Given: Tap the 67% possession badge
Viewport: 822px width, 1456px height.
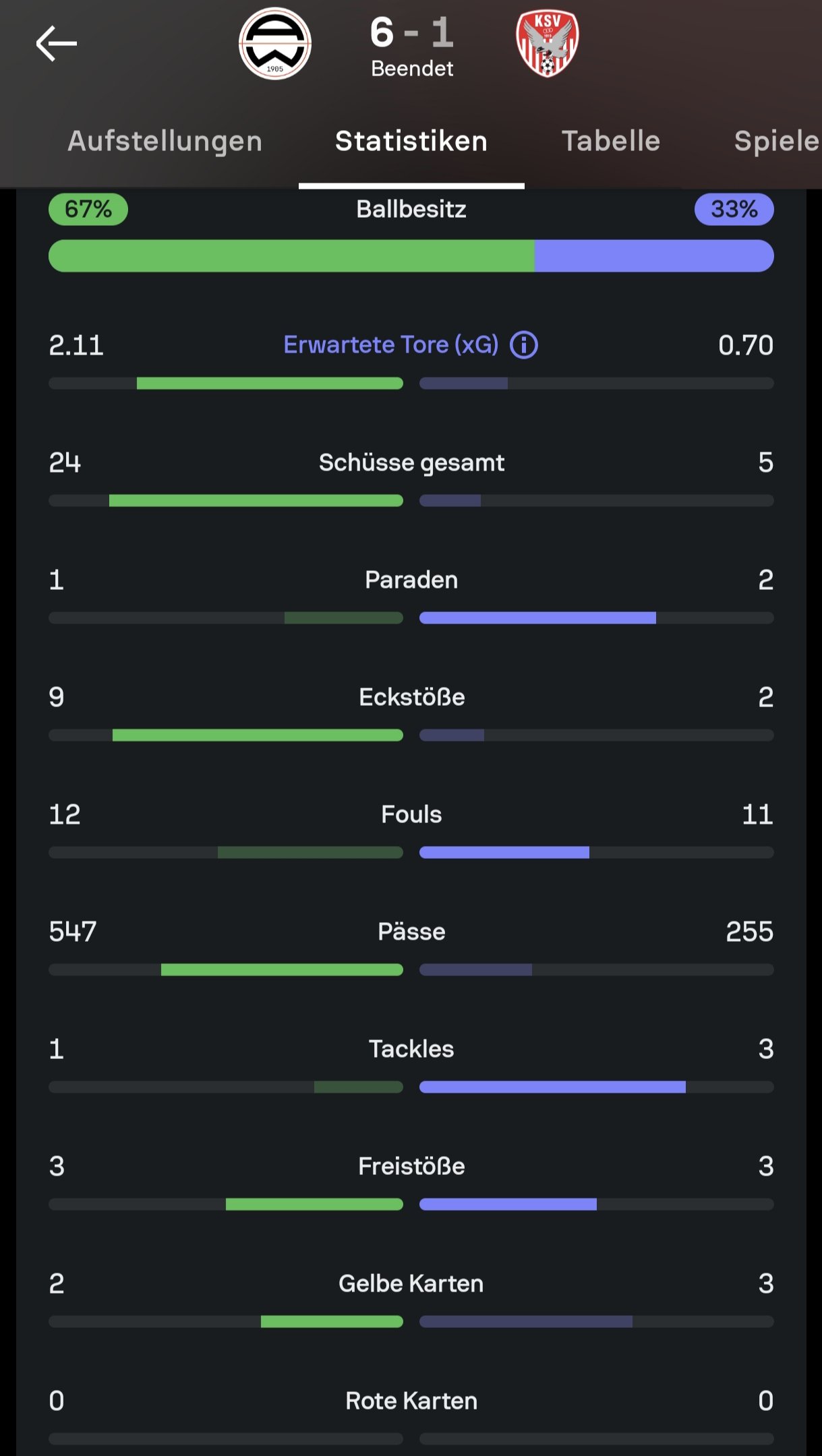Looking at the screenshot, I should click(x=88, y=209).
